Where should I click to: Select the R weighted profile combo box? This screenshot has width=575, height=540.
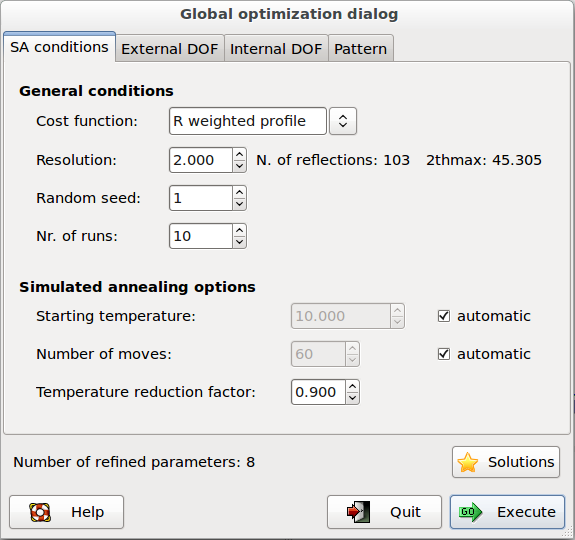(248, 121)
